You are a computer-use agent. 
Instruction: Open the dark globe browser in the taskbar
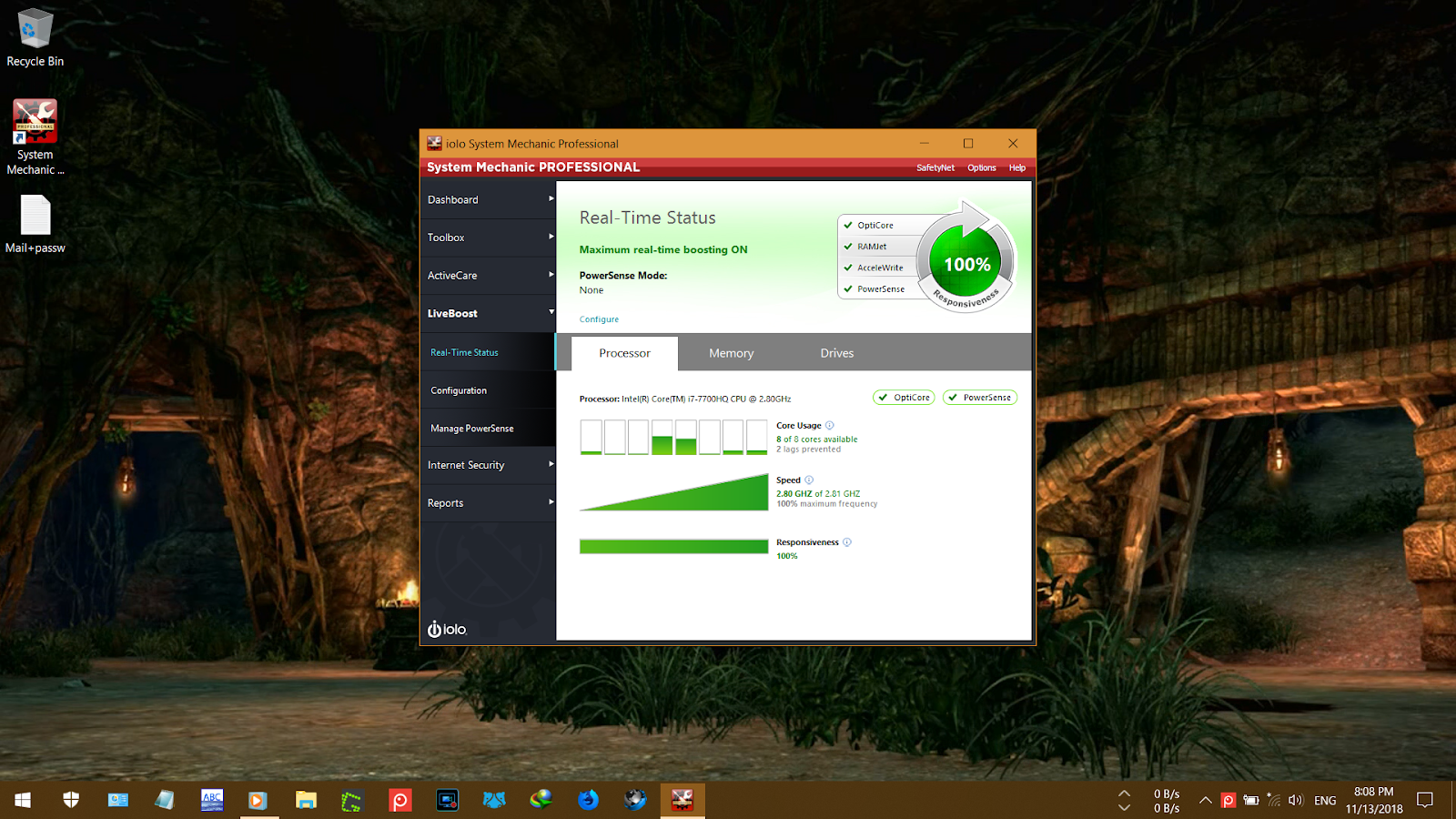[x=635, y=800]
